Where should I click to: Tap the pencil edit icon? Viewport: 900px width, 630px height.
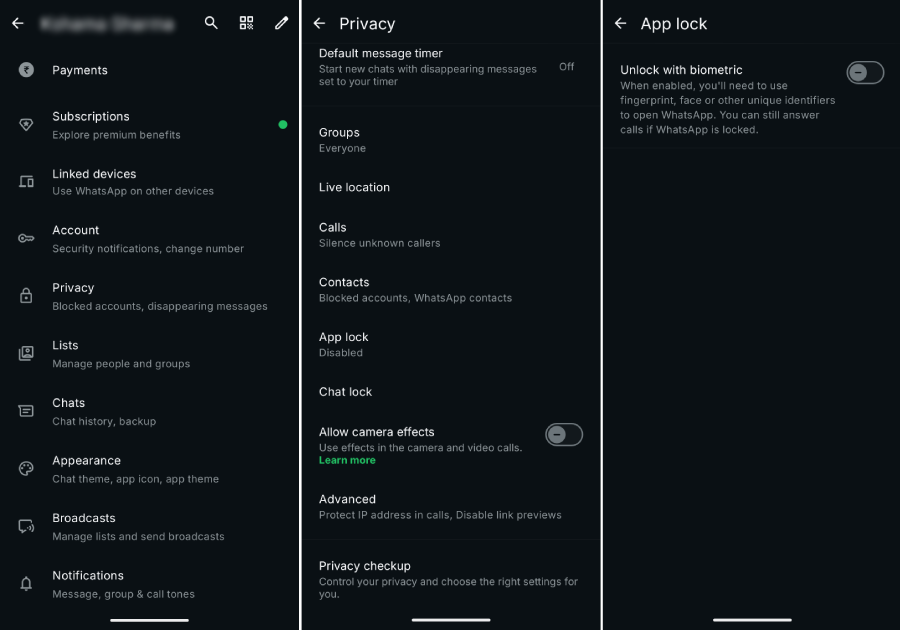tap(281, 23)
